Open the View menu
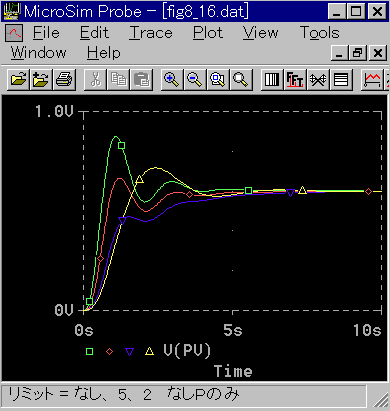 pyautogui.click(x=260, y=33)
